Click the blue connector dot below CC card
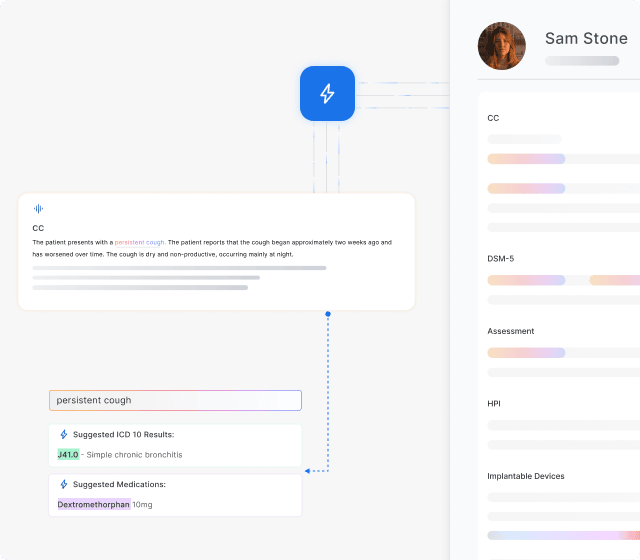The height and width of the screenshot is (560, 640). click(x=327, y=314)
